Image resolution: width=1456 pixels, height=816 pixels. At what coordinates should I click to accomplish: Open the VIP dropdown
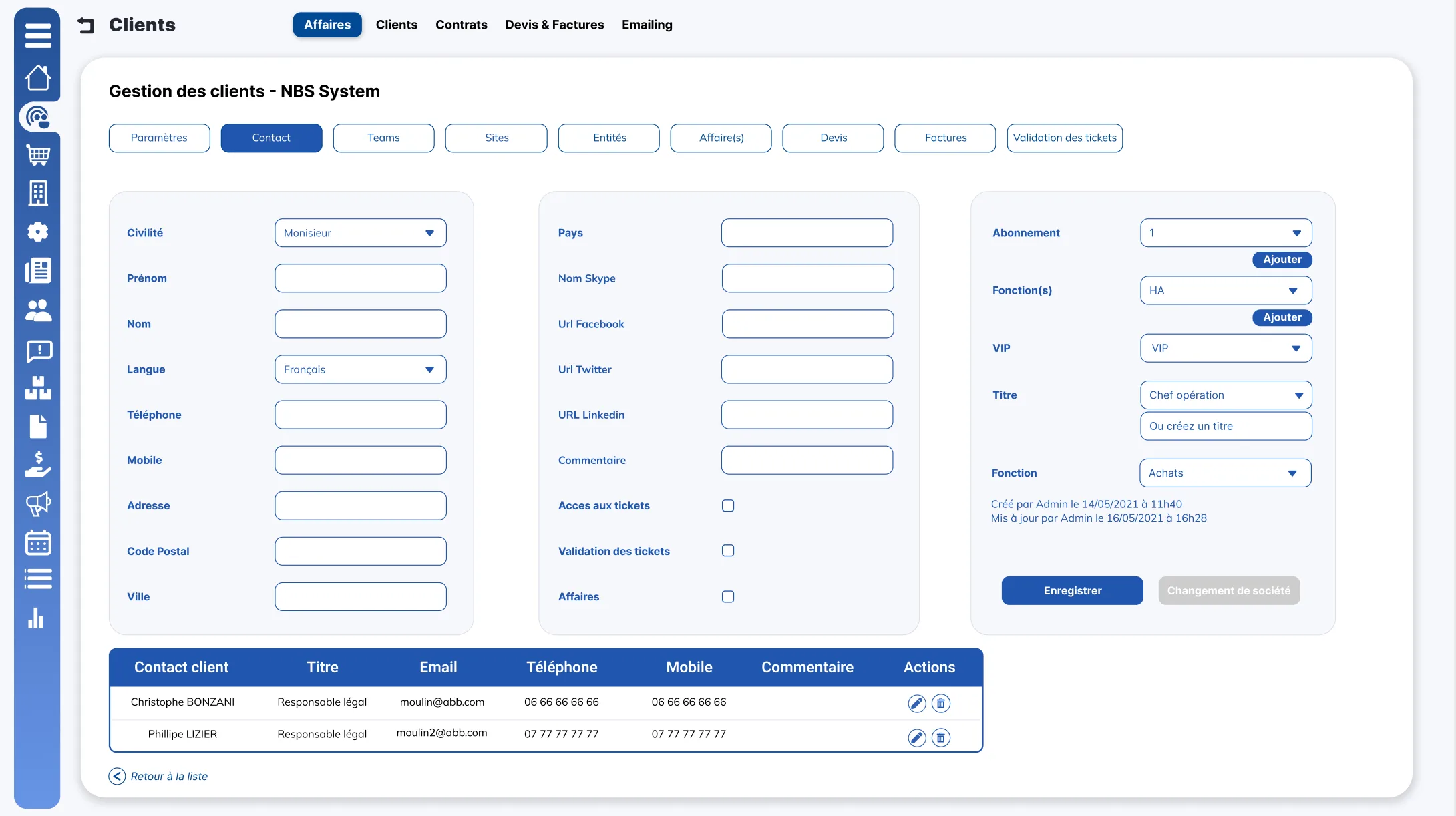(x=1226, y=348)
